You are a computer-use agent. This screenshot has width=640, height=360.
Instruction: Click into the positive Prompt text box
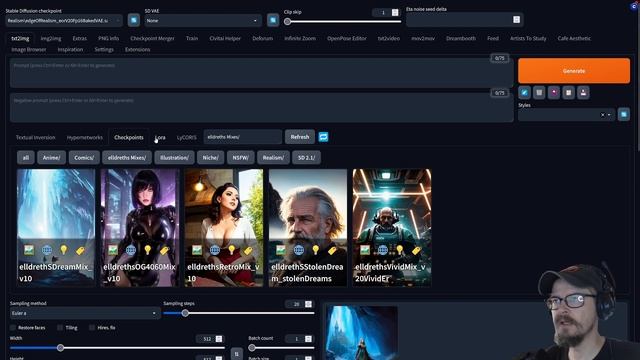[261, 73]
